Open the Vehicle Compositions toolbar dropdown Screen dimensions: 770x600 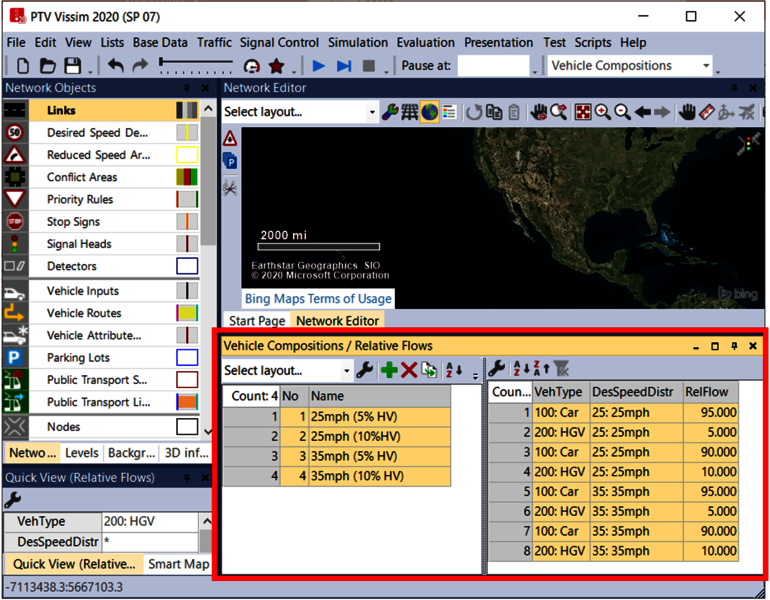click(706, 66)
